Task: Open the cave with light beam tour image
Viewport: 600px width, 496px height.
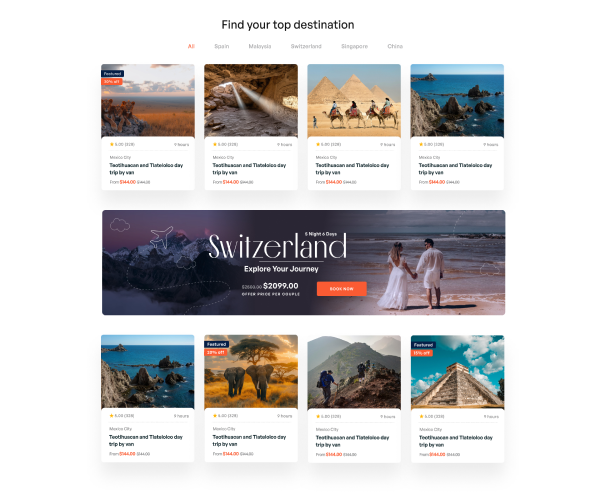Action: (x=251, y=101)
